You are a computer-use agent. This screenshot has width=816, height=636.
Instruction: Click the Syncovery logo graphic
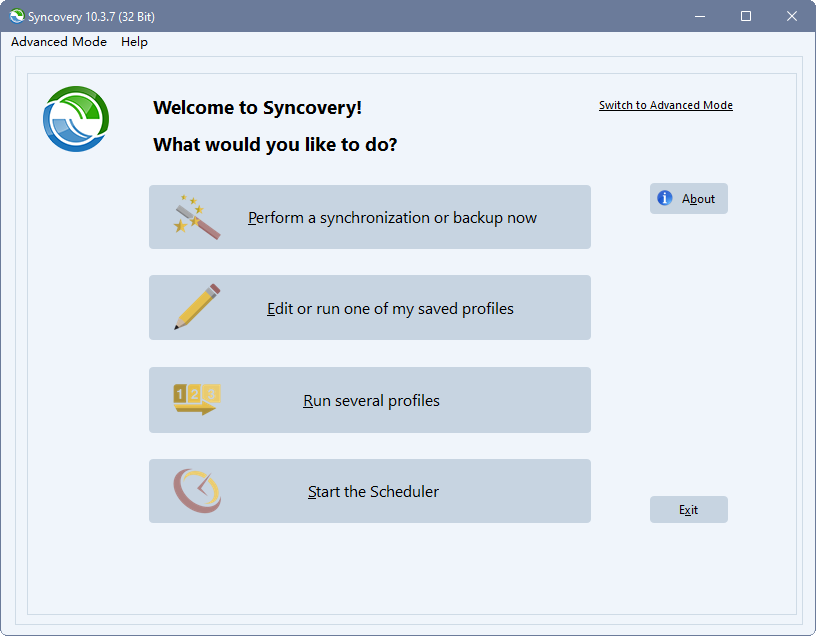[74, 118]
